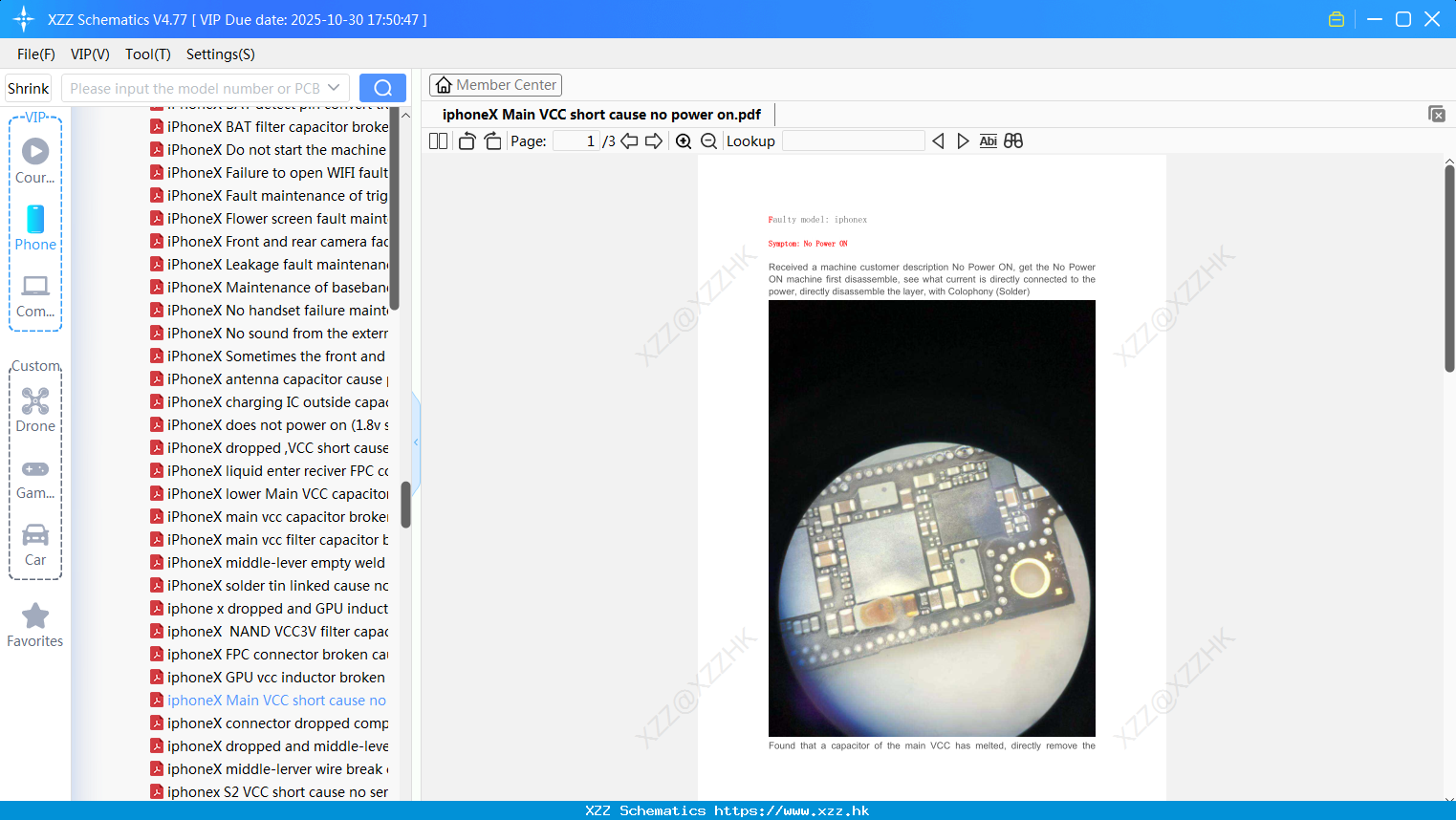Open the VIP(V) menu
Screen dimensions: 1456x820
pos(90,54)
